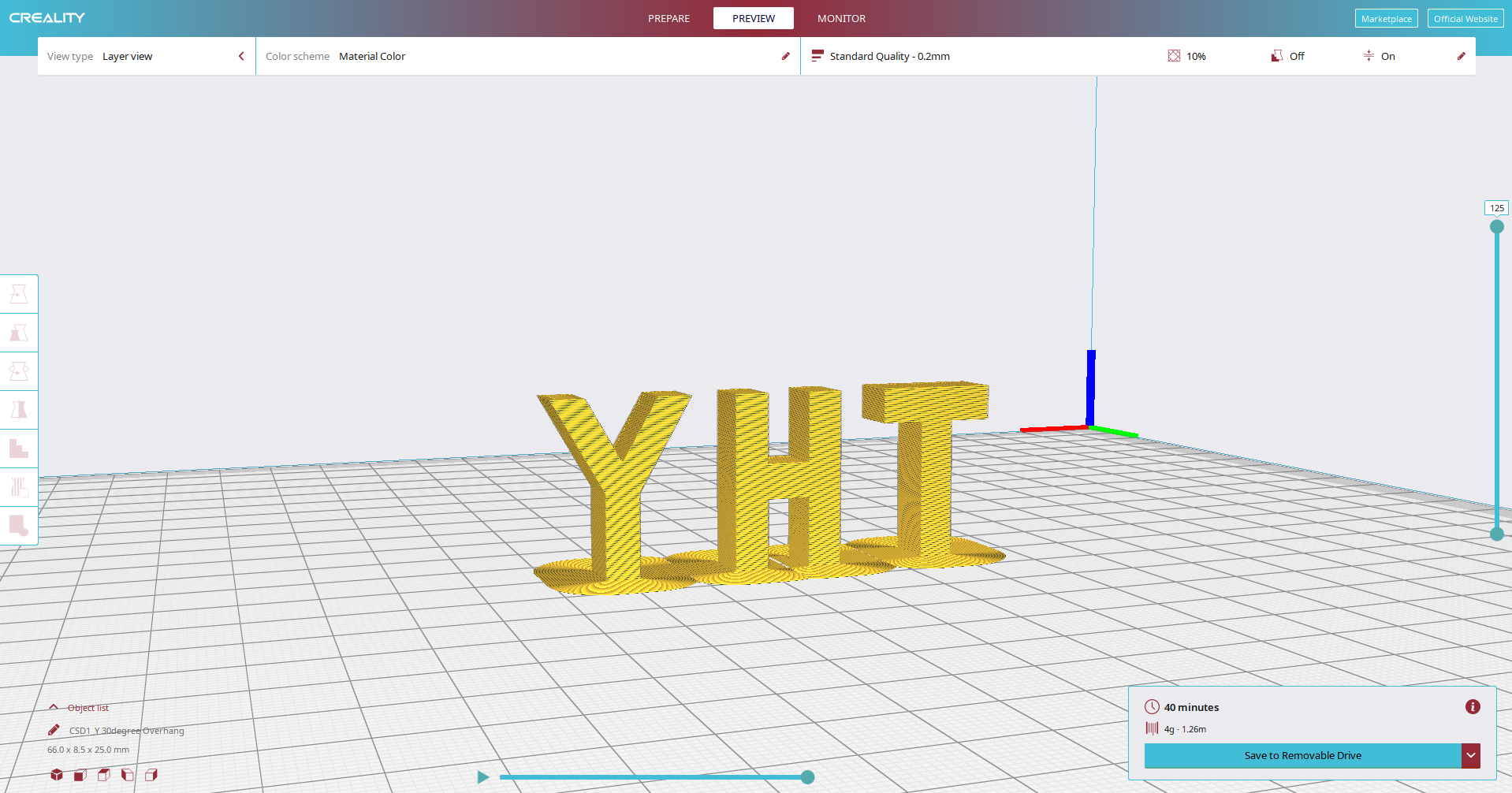This screenshot has width=1512, height=793.
Task: Select the Mirror tool in left toolbar
Action: (x=19, y=410)
